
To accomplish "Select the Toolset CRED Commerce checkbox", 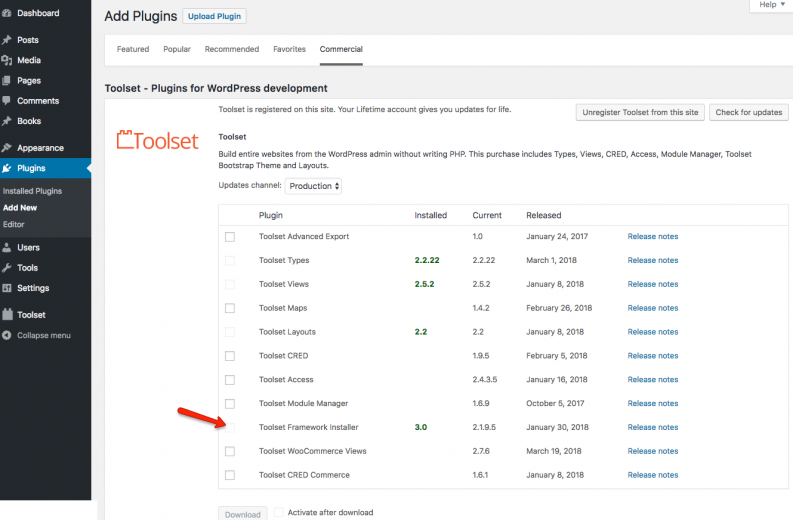I will click(230, 475).
